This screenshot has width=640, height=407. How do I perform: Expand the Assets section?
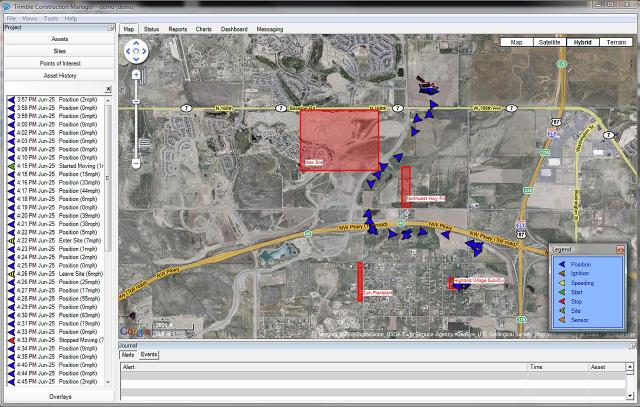click(60, 39)
